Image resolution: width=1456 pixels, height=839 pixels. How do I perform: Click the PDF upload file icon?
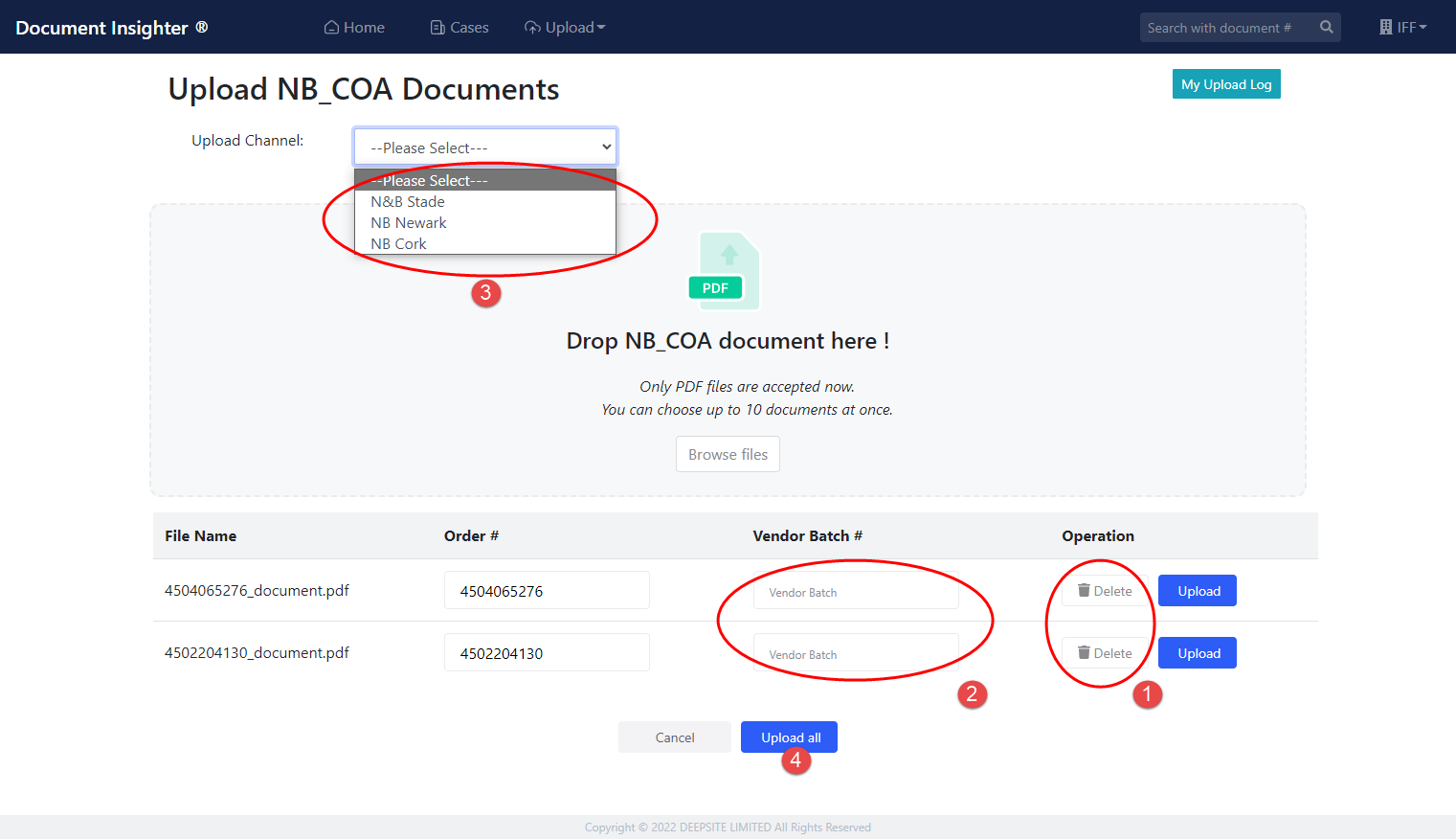(725, 271)
